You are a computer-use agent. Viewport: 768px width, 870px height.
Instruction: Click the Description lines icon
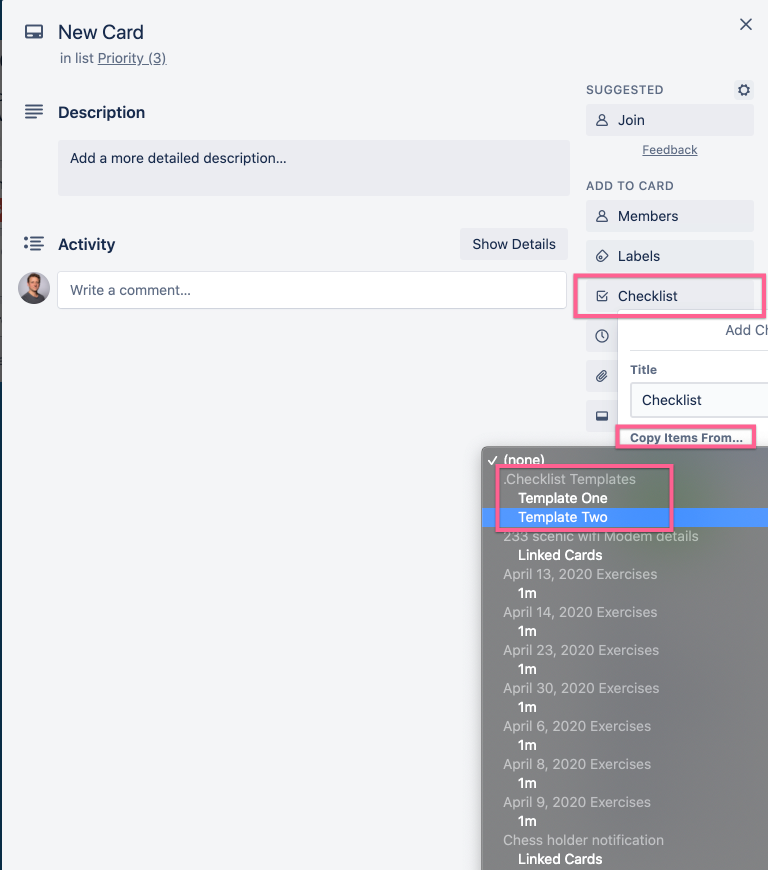click(34, 112)
